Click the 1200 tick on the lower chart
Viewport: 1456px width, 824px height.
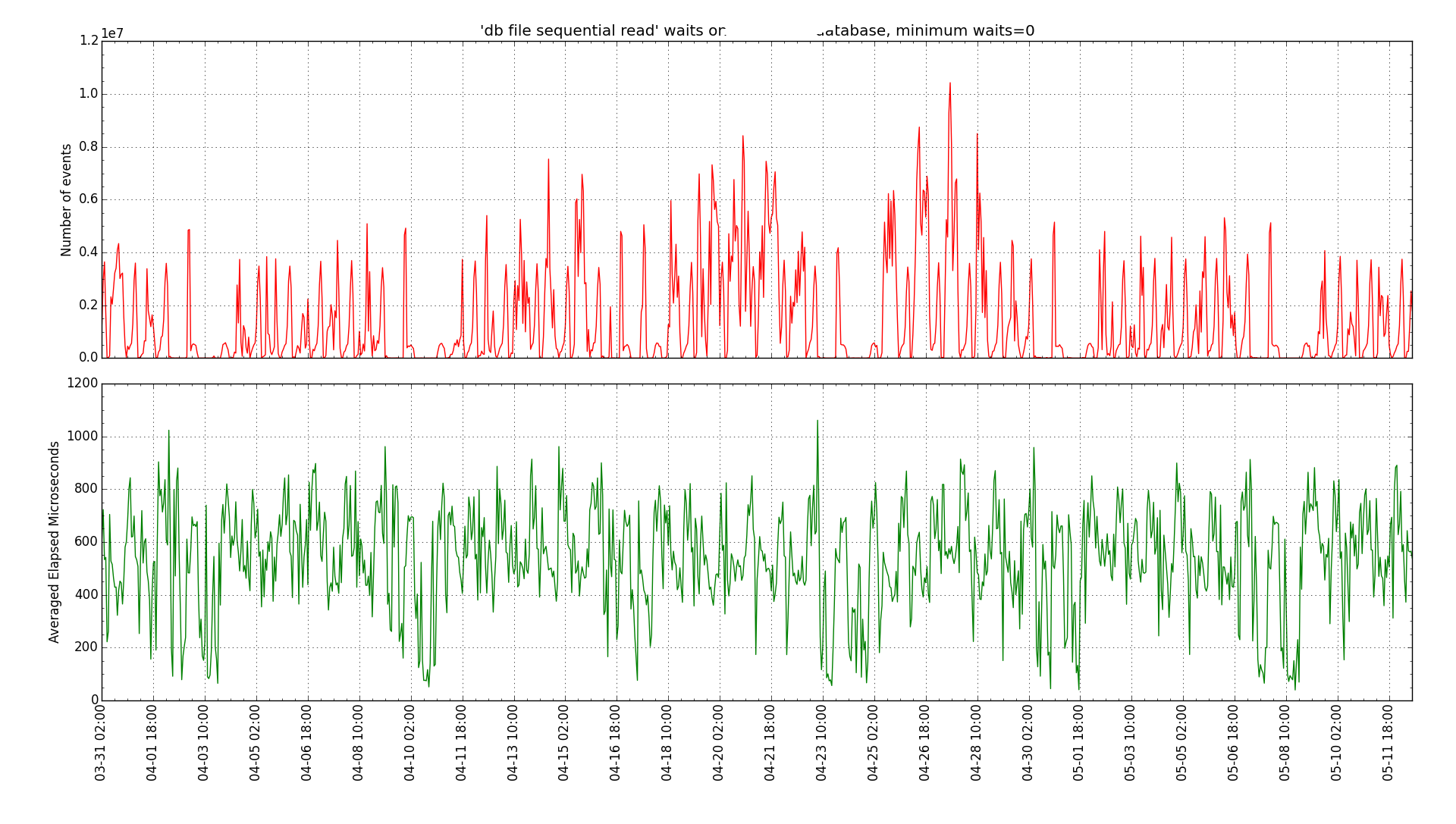83,384
